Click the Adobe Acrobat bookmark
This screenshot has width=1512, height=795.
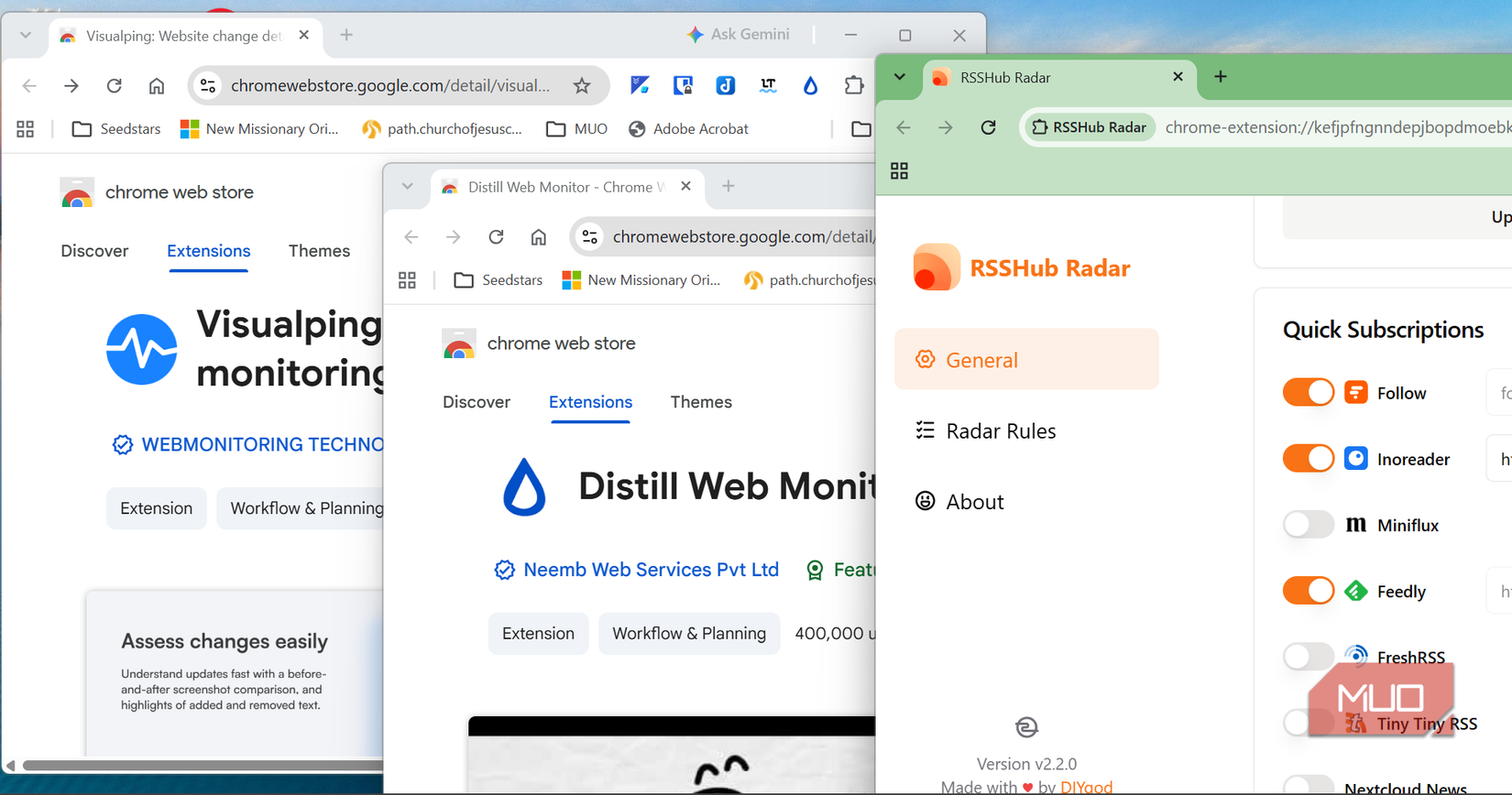(688, 129)
